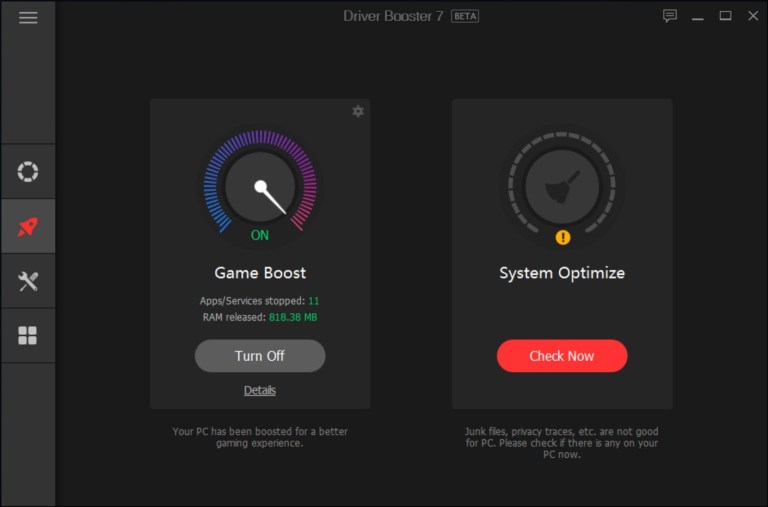Click the 'Your PC has been boosted' message

(260, 437)
